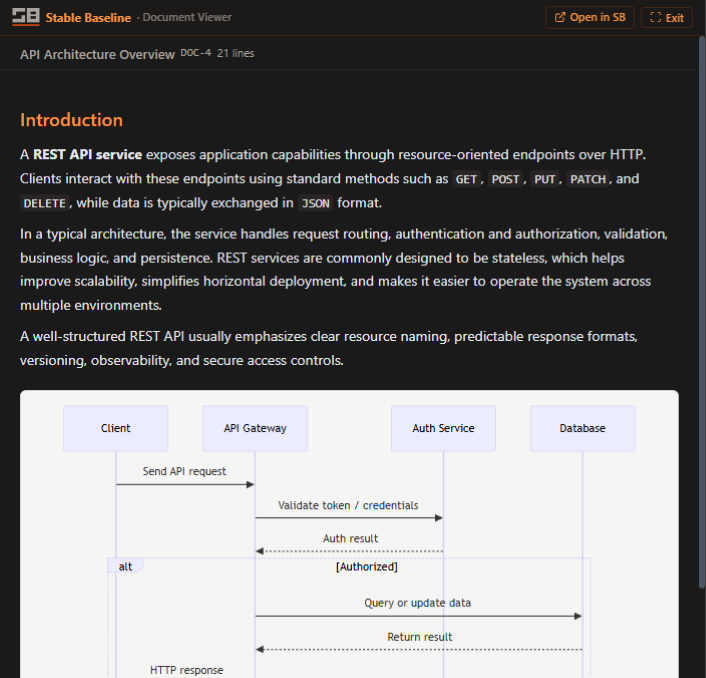Viewport: 706px width, 678px height.
Task: Exit the document viewer
Action: click(x=667, y=17)
